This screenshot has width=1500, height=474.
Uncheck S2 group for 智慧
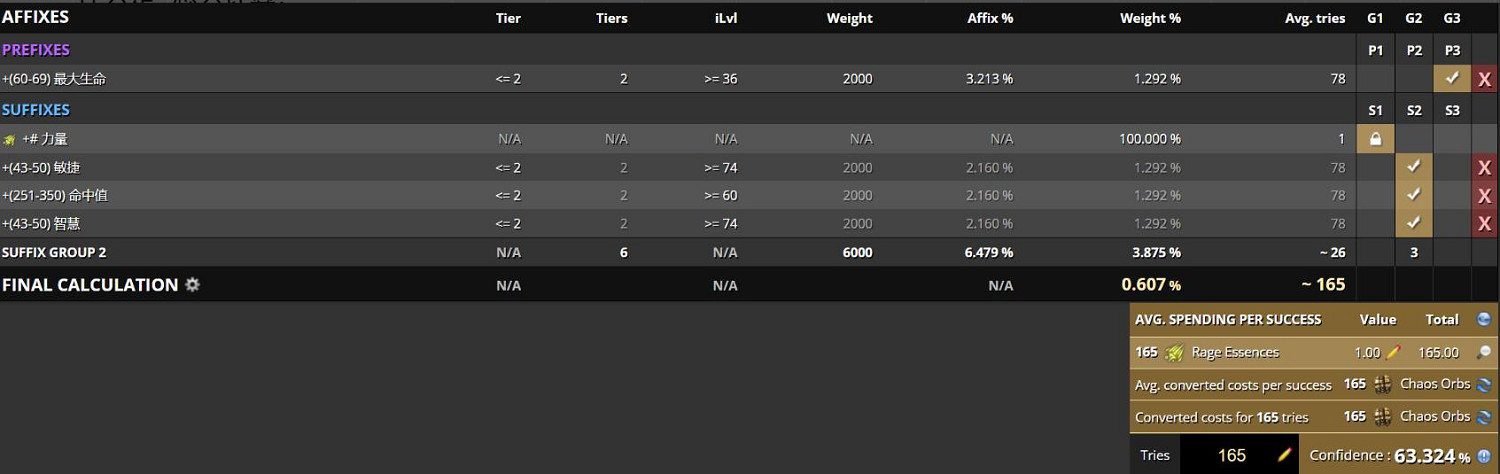(1413, 223)
